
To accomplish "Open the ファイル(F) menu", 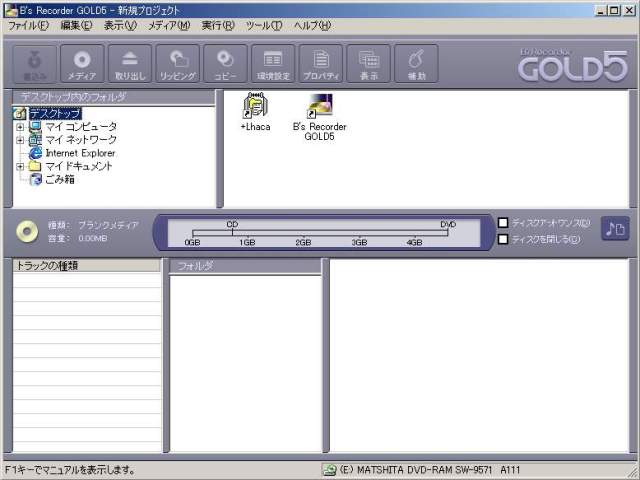I will [28, 25].
